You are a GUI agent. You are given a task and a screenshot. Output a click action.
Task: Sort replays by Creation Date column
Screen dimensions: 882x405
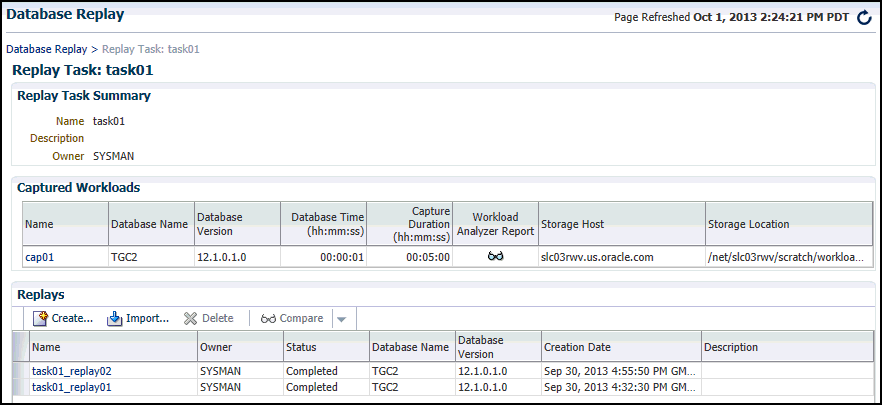pos(577,347)
